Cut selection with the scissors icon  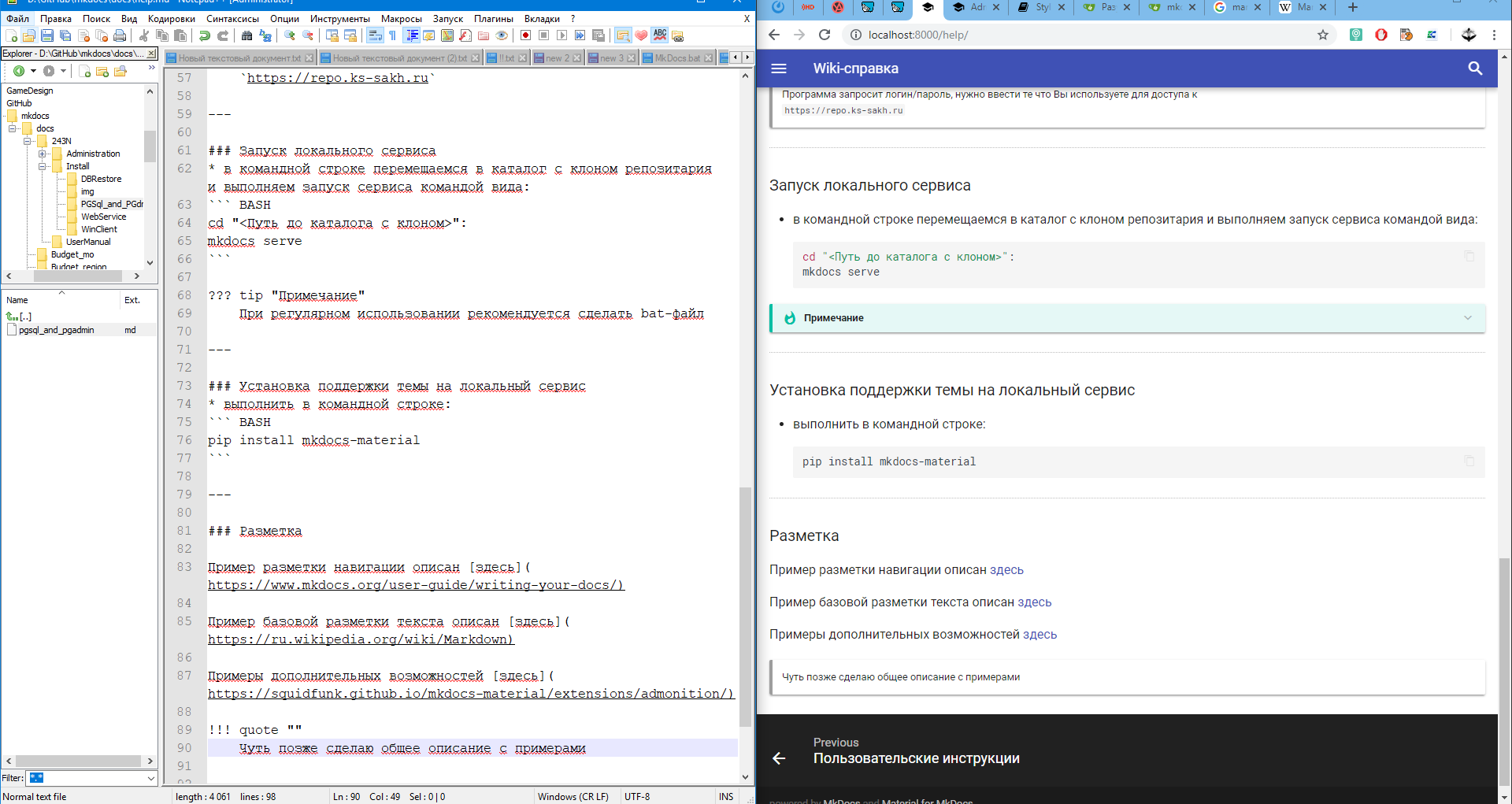coord(144,35)
